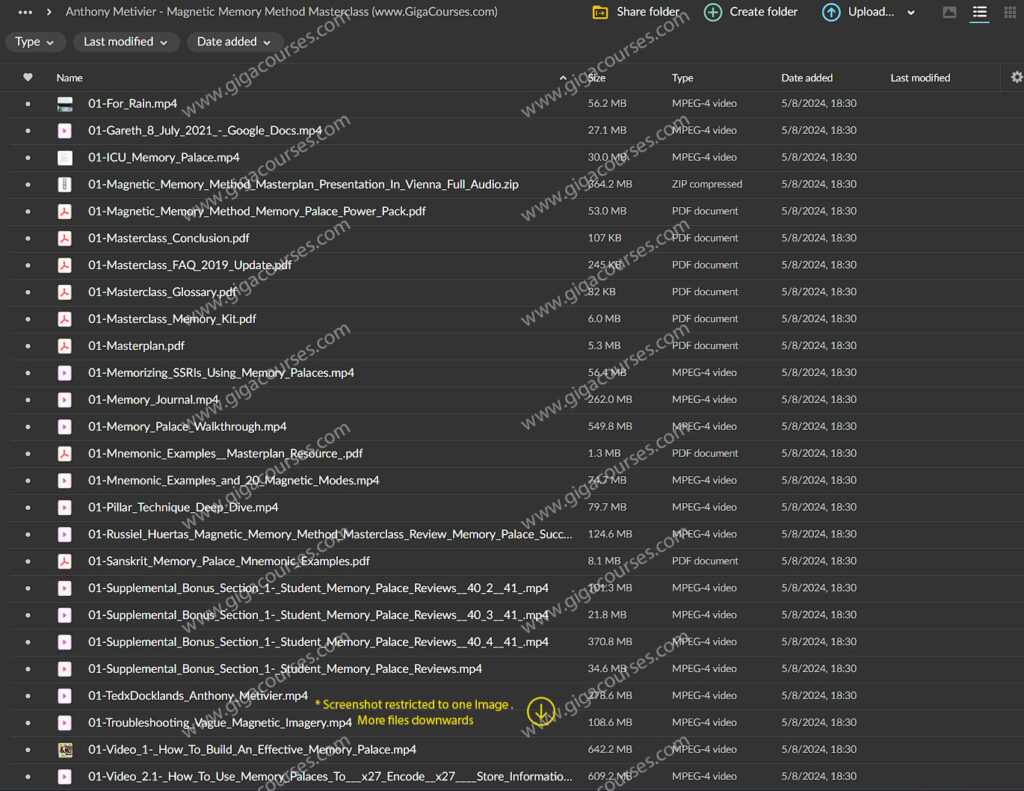This screenshot has width=1024, height=791.
Task: Click the ZIP archive icon of Vienna_Full_Audio.zip
Action: click(65, 184)
